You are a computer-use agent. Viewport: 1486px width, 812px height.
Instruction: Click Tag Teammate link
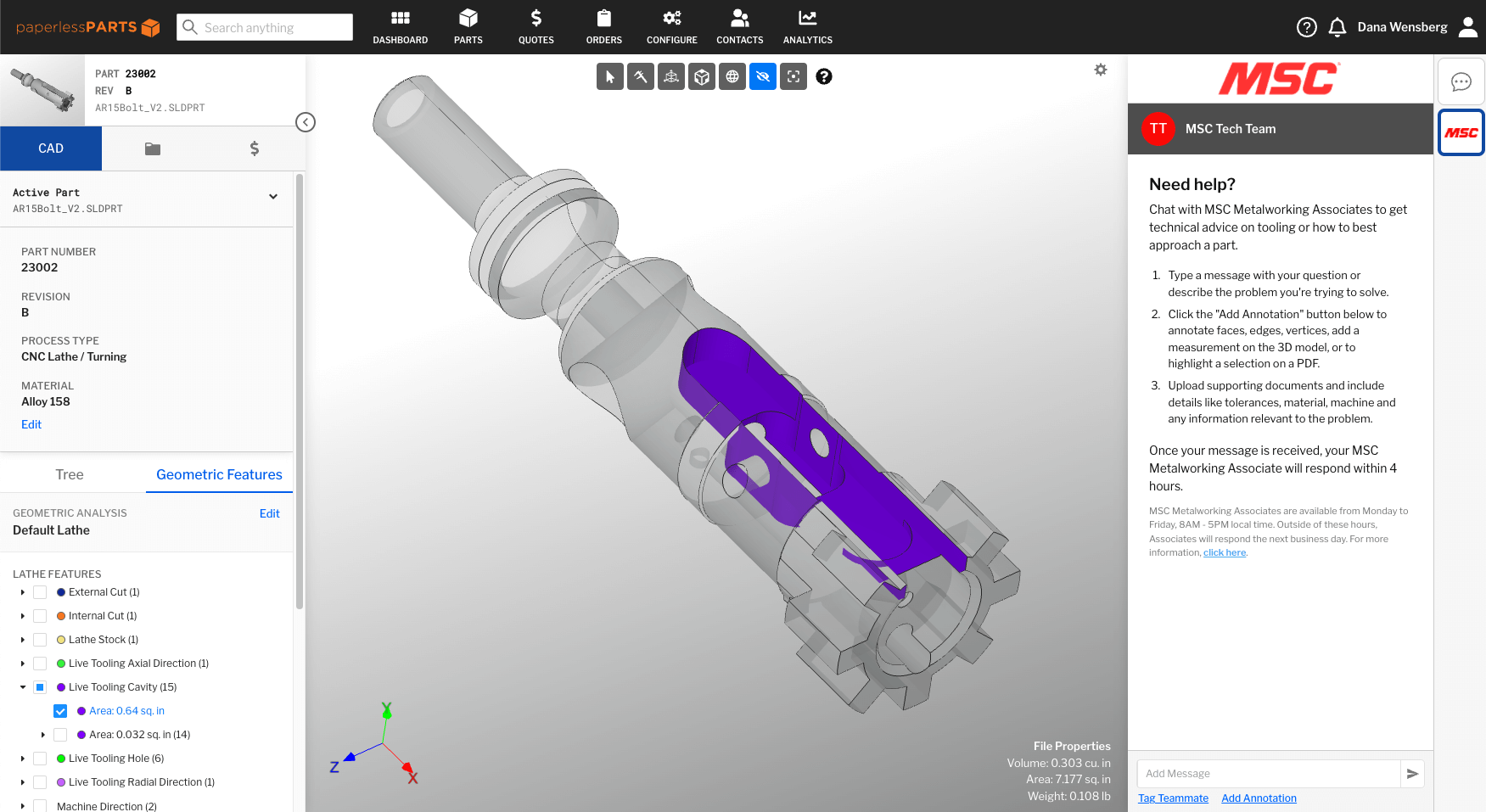[x=1173, y=798]
